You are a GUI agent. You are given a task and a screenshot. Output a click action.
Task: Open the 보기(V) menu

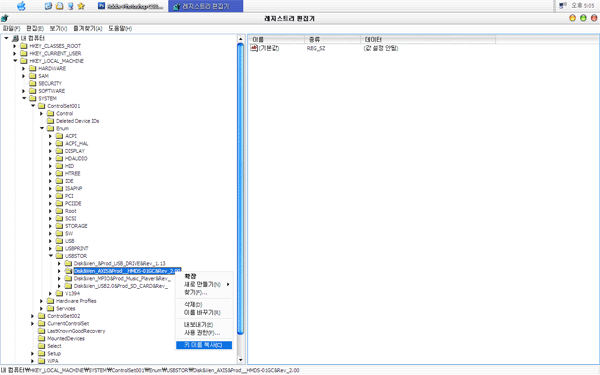point(58,28)
